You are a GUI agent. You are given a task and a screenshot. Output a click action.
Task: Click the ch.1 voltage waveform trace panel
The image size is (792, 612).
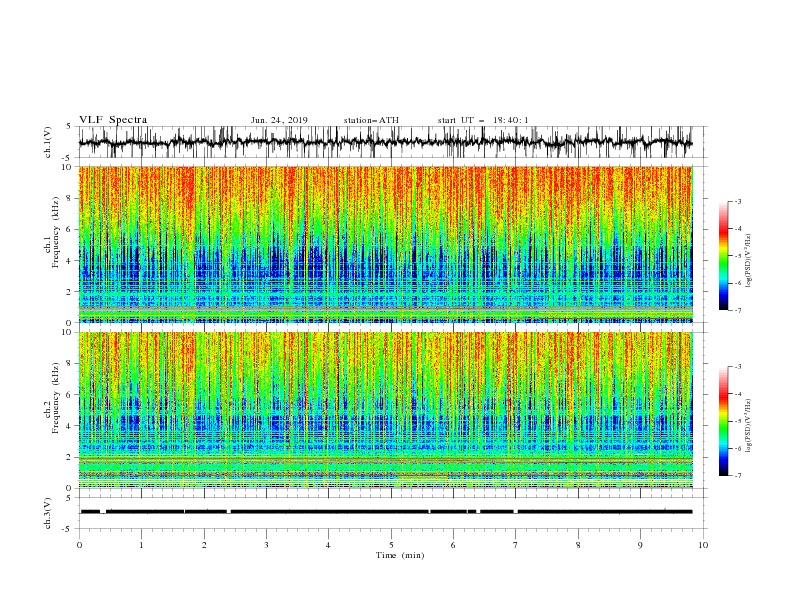[x=392, y=142]
